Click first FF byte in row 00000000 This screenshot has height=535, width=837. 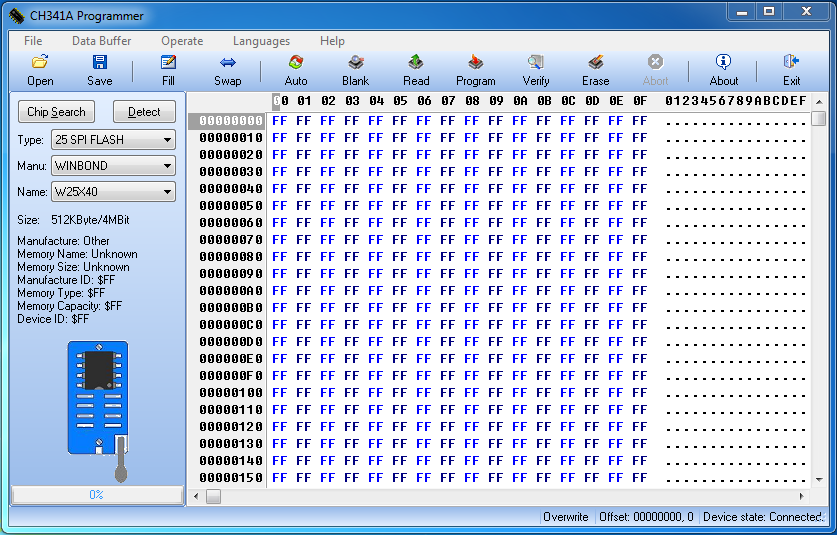(x=280, y=121)
